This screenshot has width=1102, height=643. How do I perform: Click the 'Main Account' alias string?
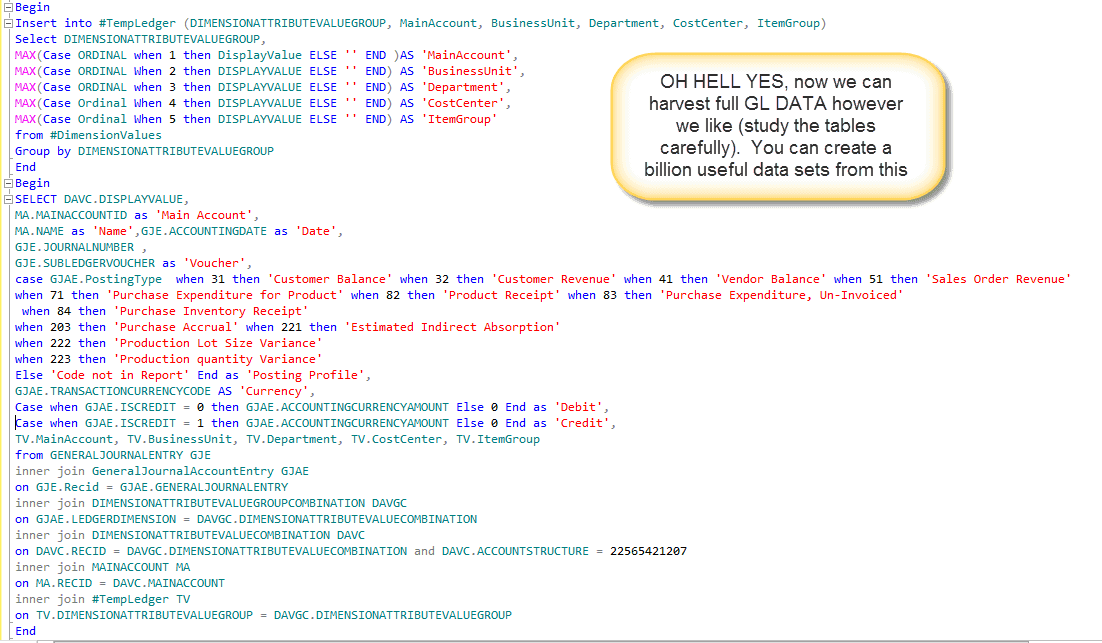click(204, 215)
